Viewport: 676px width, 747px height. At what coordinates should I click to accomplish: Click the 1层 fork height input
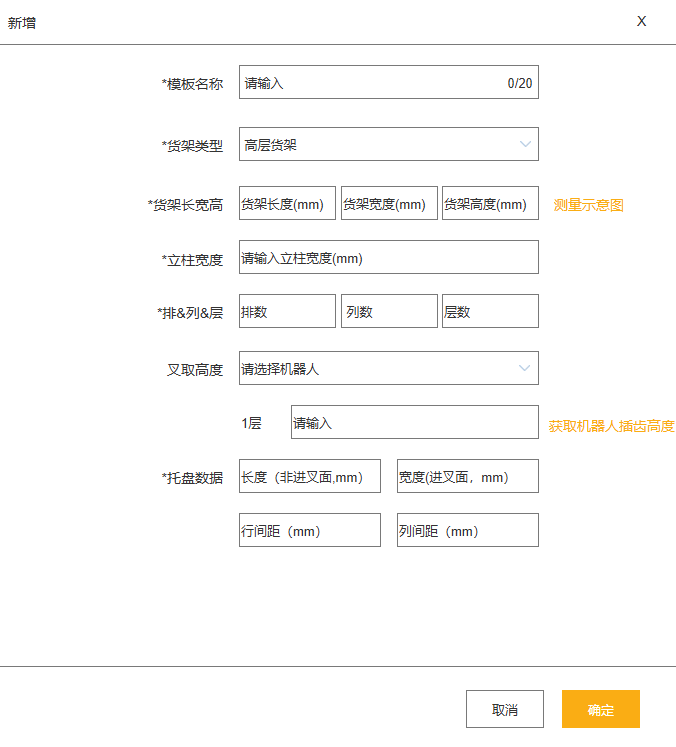(415, 422)
